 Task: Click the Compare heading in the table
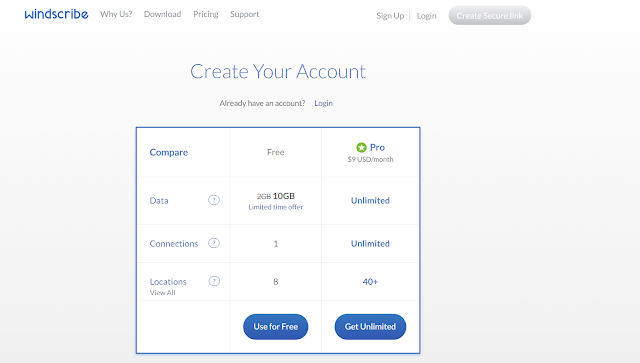pos(169,152)
